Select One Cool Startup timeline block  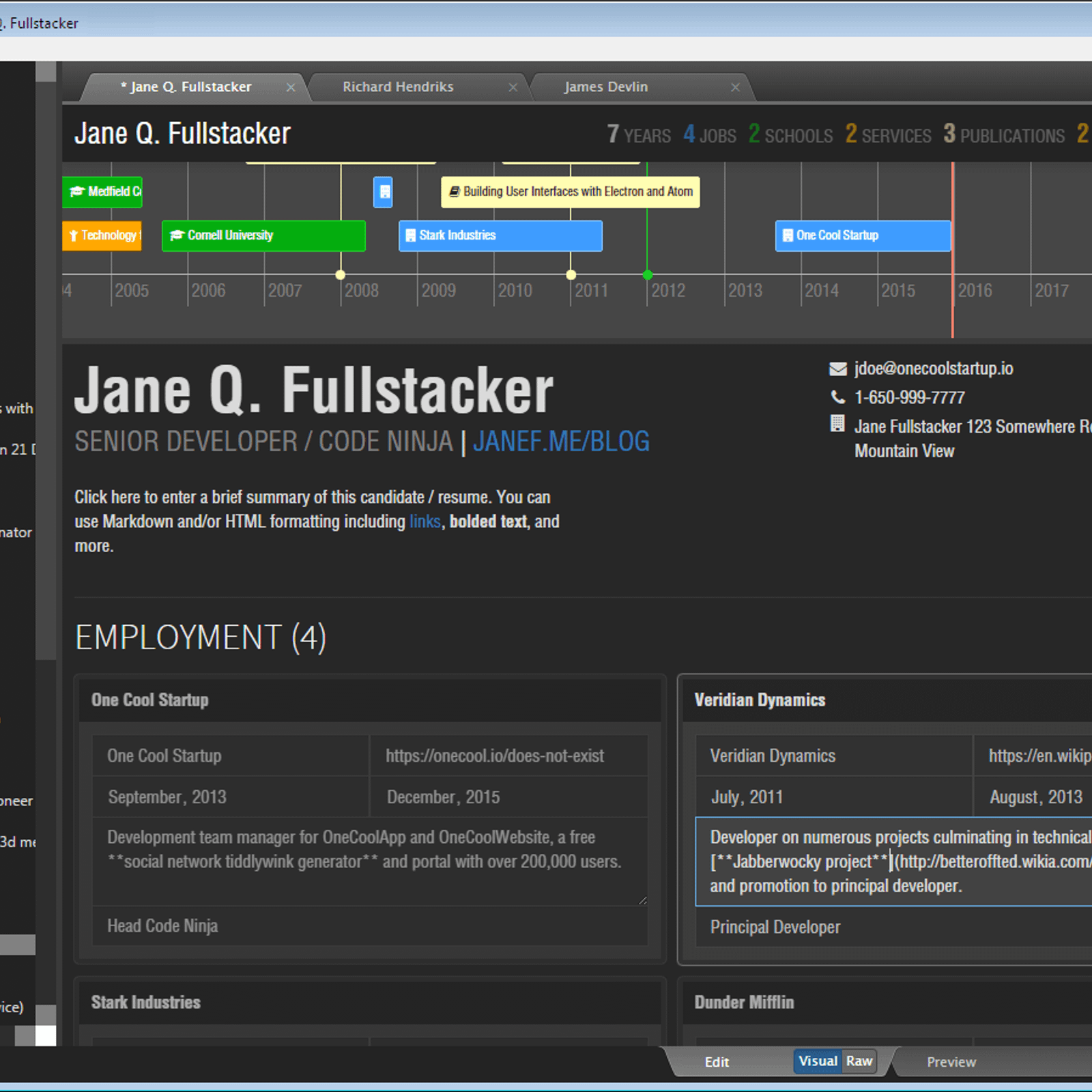click(x=863, y=235)
